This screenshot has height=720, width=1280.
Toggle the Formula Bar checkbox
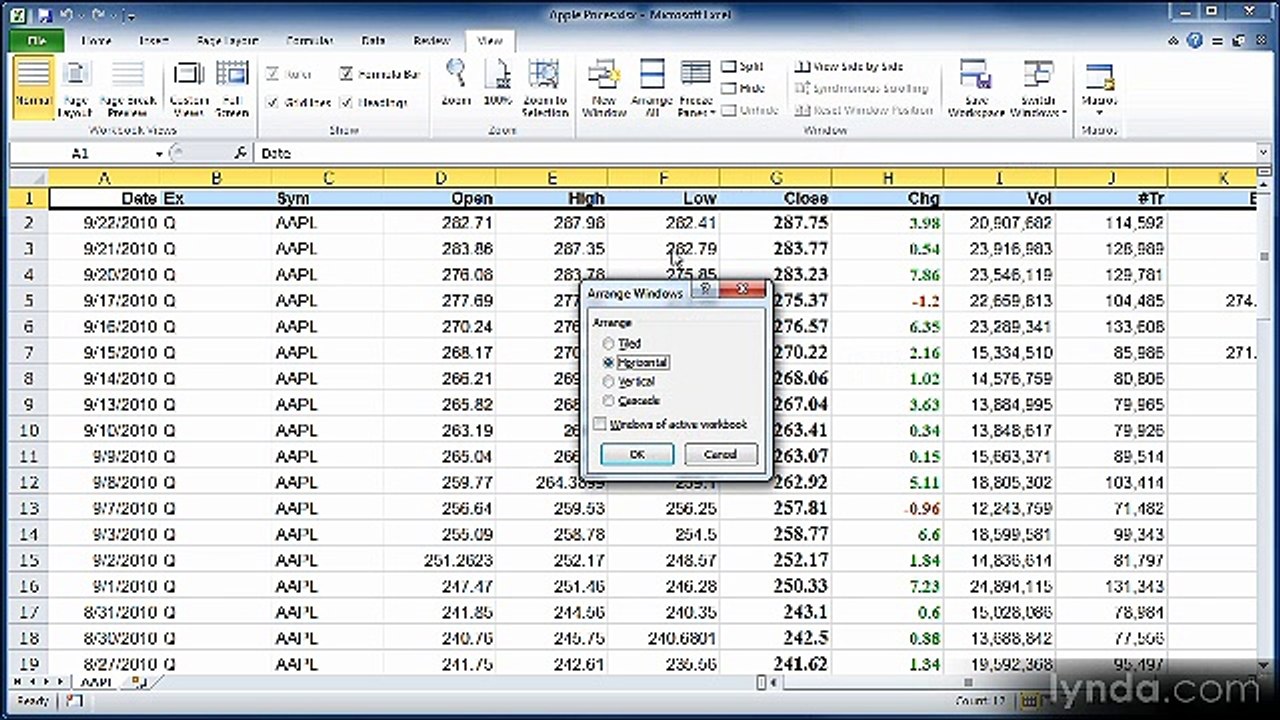pos(379,74)
